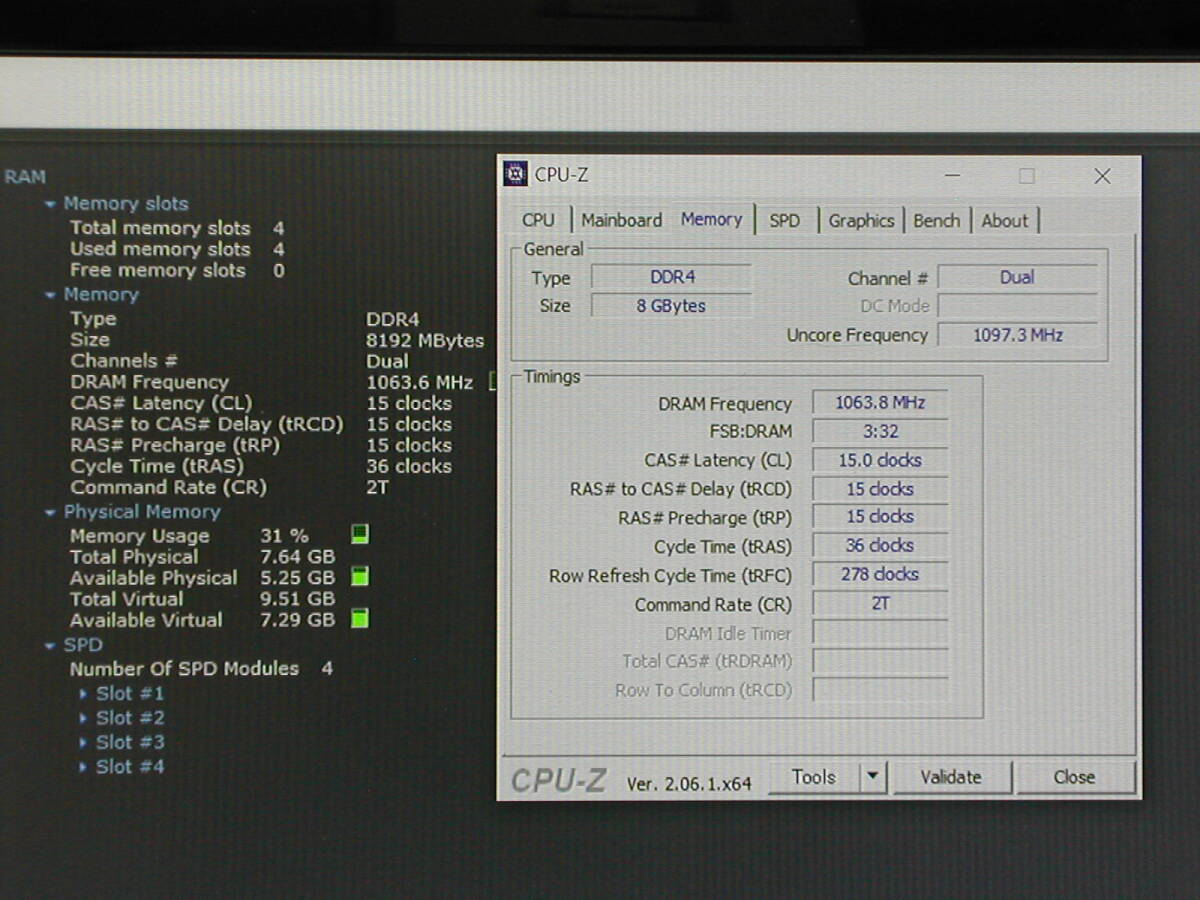Image resolution: width=1200 pixels, height=900 pixels.
Task: Open the Graphics tab
Action: [x=861, y=220]
